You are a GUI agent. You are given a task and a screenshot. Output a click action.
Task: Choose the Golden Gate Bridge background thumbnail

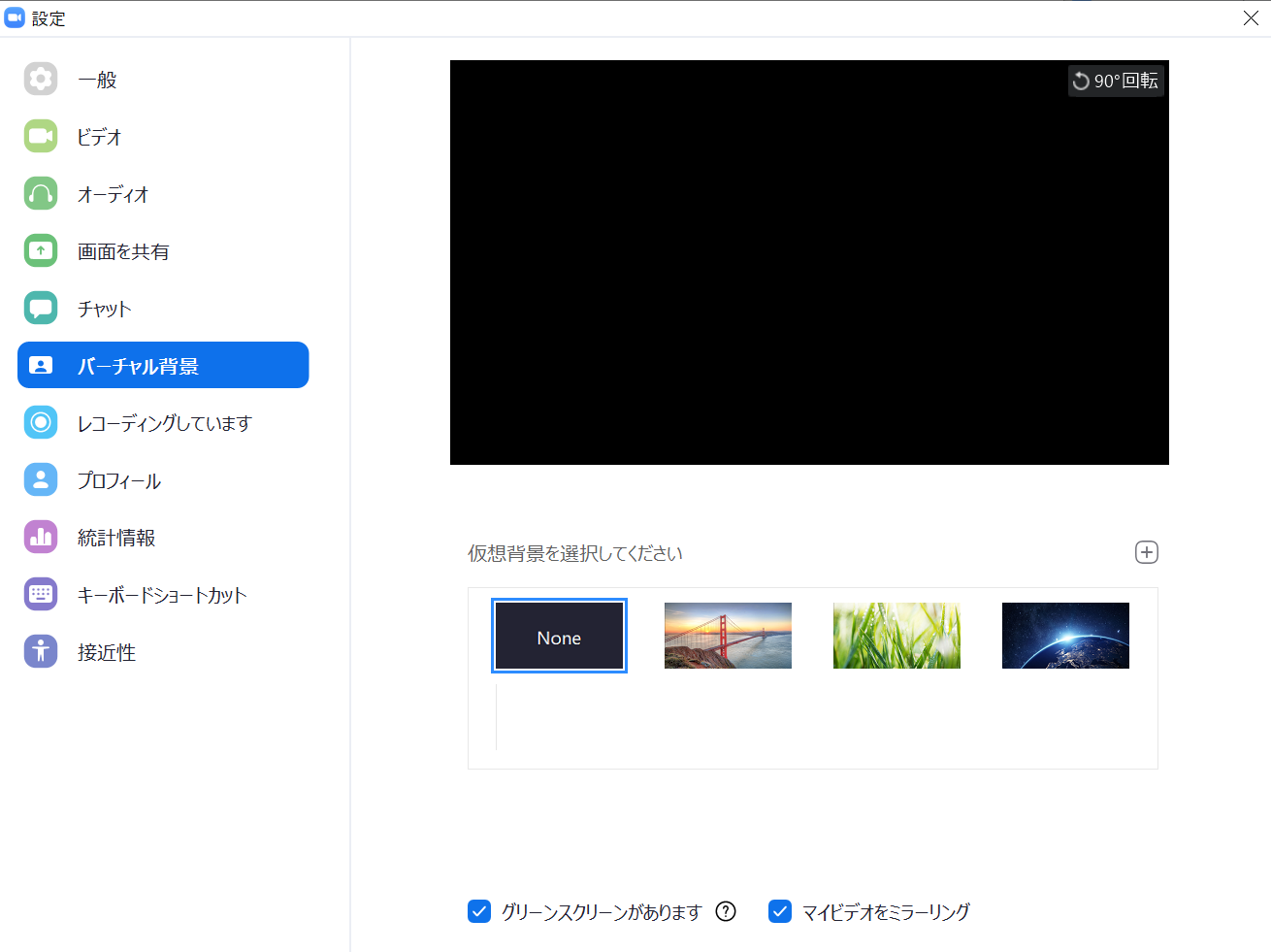click(728, 636)
